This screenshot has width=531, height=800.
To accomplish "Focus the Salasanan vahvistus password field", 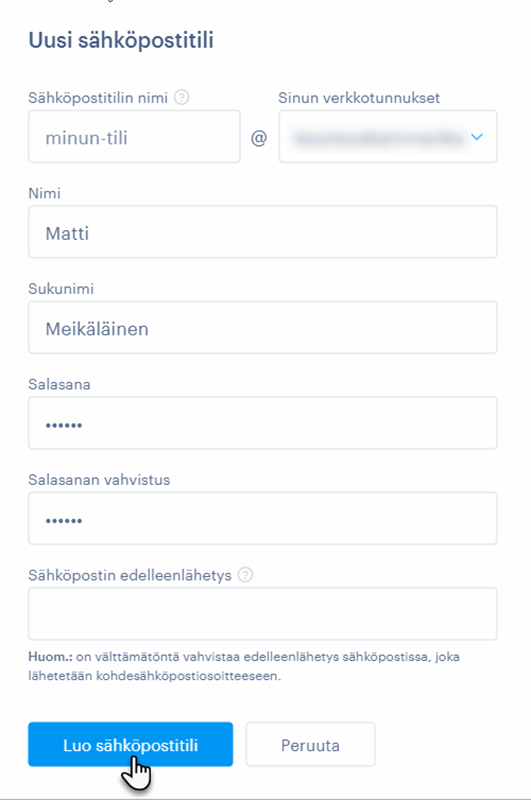I will point(263,518).
